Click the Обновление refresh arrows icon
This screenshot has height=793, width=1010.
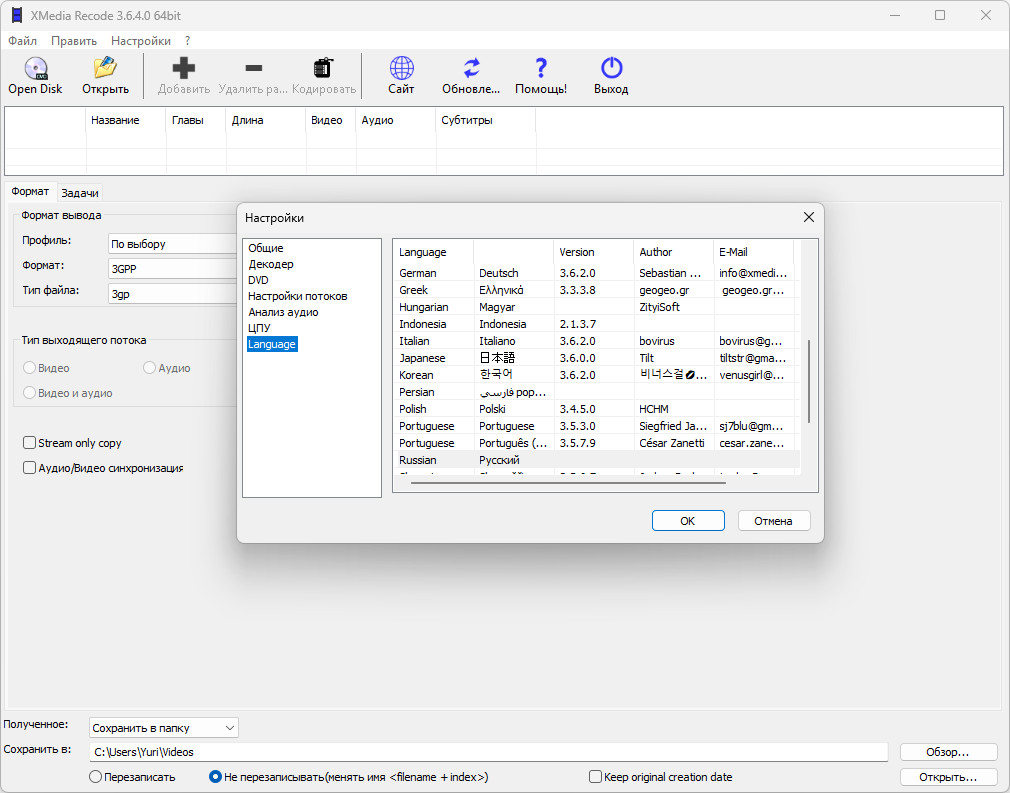(472, 68)
